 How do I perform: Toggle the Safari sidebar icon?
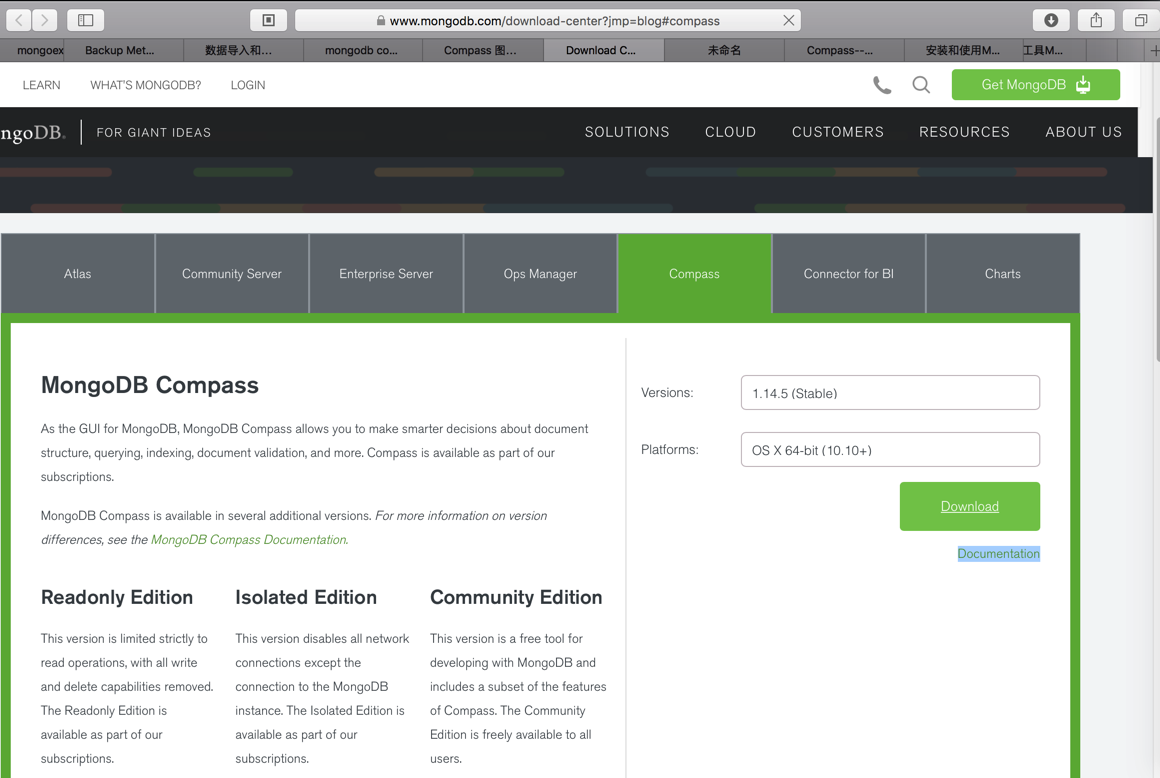tap(86, 20)
